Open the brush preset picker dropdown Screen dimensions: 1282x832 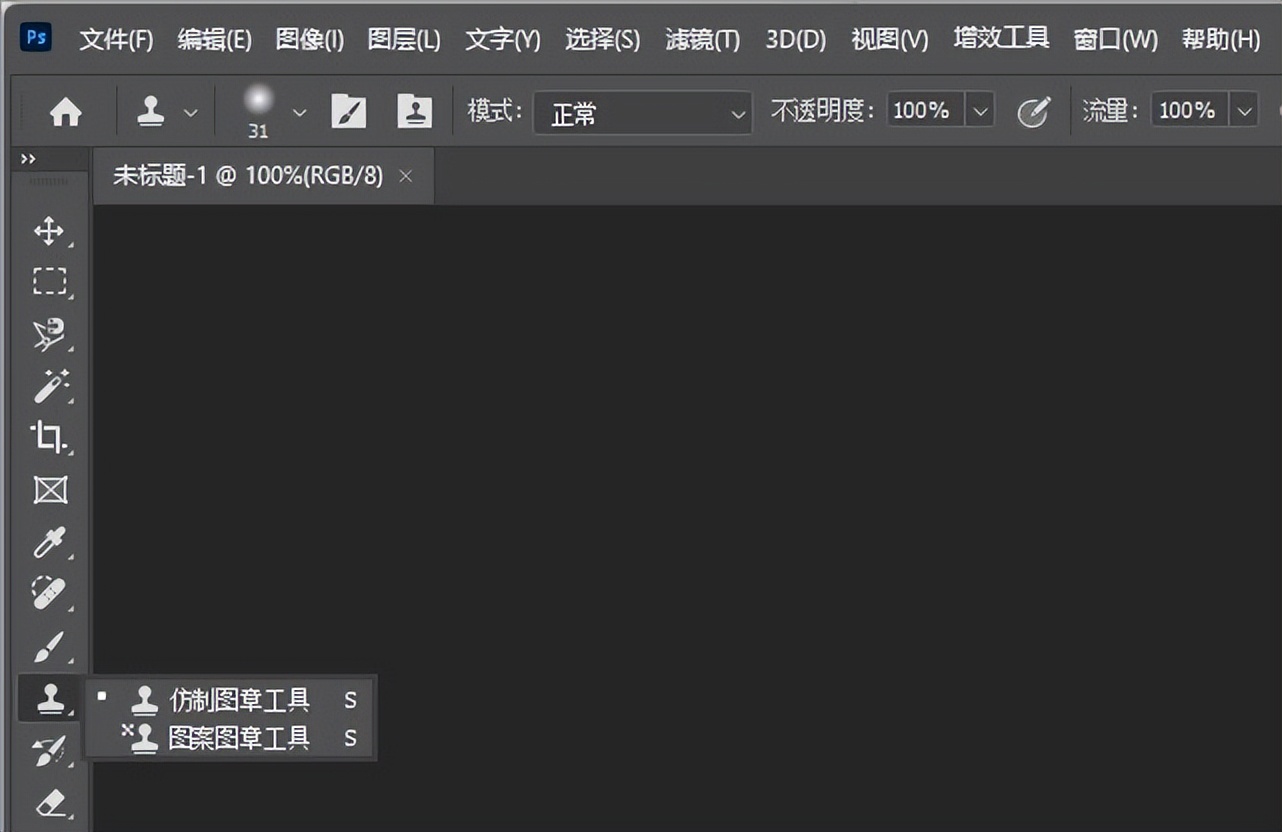pos(299,111)
